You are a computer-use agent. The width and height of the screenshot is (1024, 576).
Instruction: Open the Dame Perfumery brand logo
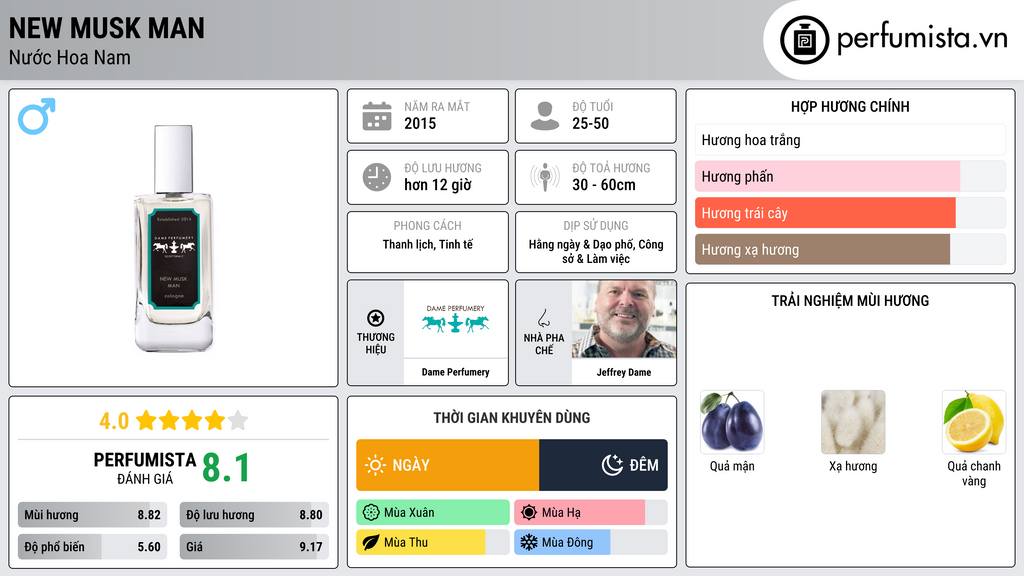click(x=456, y=319)
